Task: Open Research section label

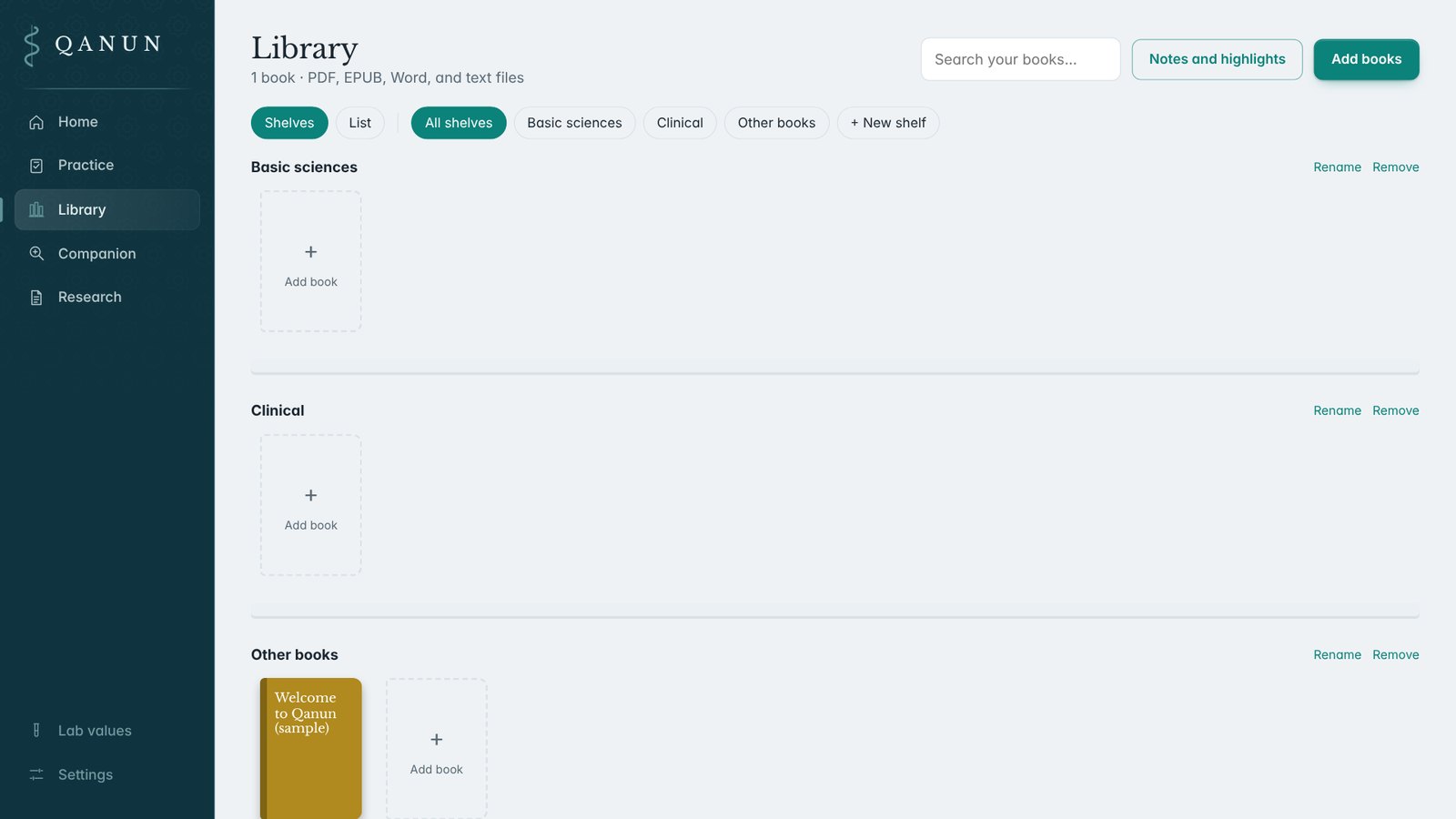Action: click(x=90, y=298)
